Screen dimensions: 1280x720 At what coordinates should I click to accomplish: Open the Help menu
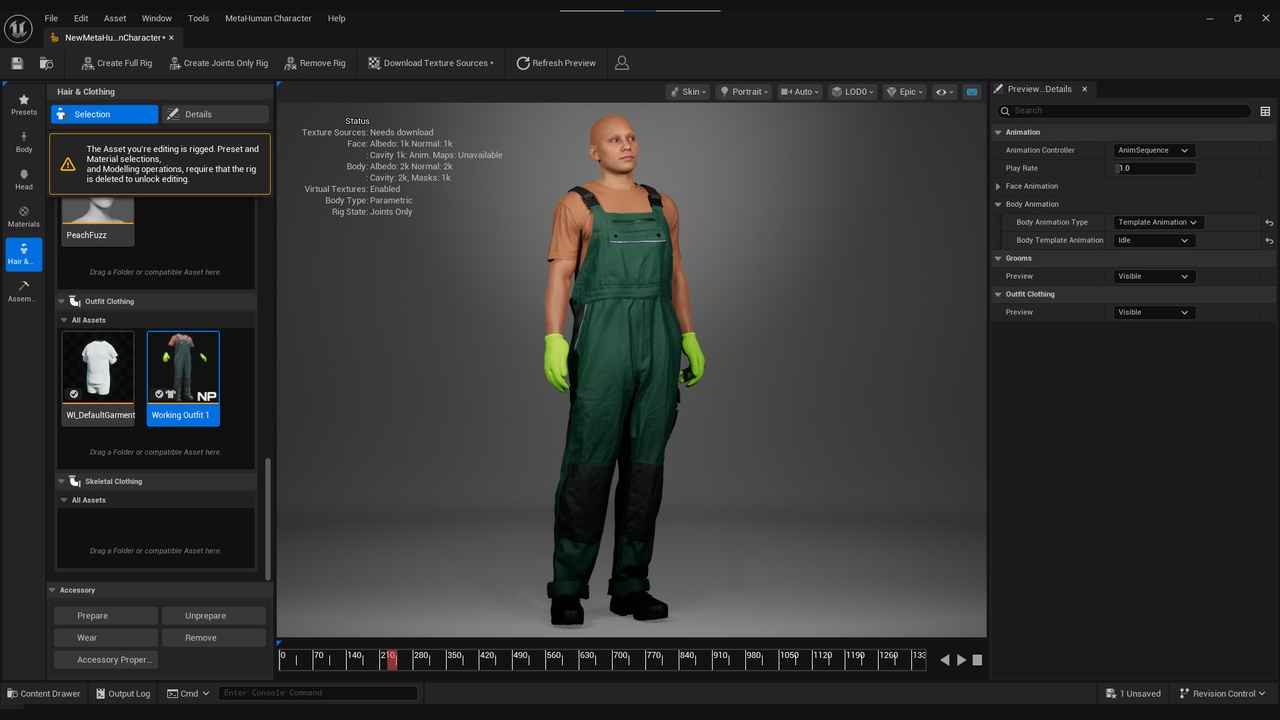point(337,18)
